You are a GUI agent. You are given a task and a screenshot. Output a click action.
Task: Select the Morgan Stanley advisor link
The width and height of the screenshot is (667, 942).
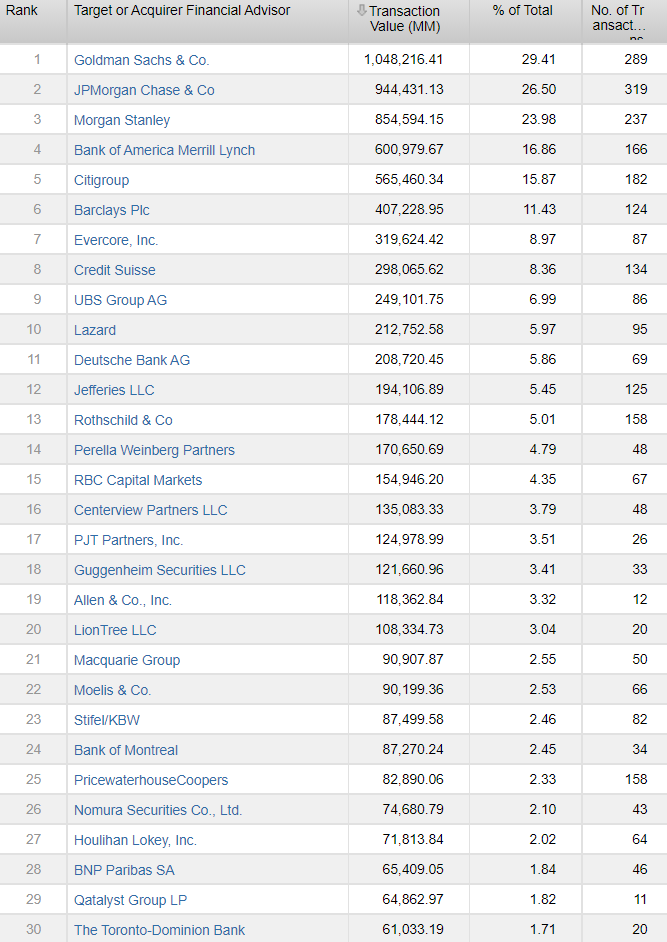[x=122, y=120]
